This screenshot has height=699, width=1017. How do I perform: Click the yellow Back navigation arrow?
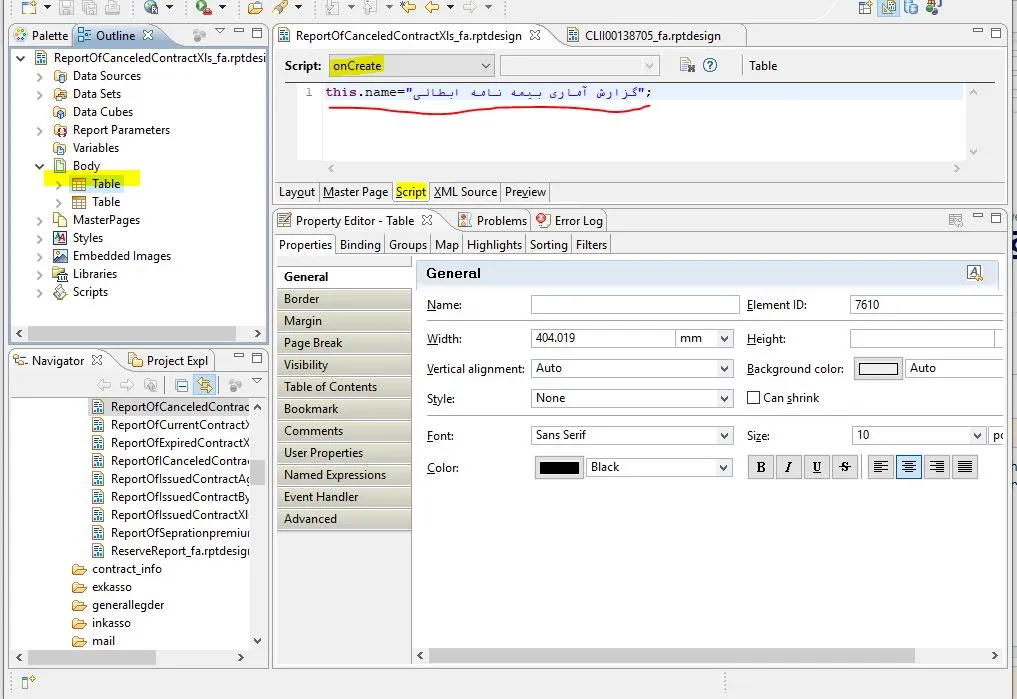point(432,7)
